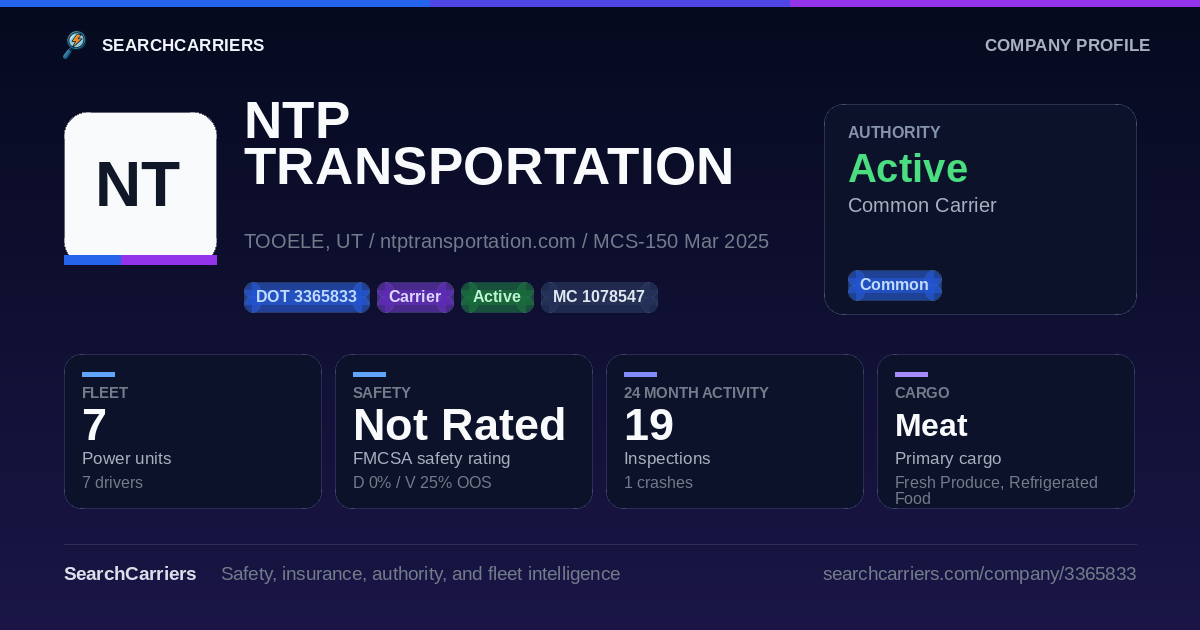The width and height of the screenshot is (1200, 630).
Task: Select the MC 1078547 badge
Action: [x=599, y=297]
